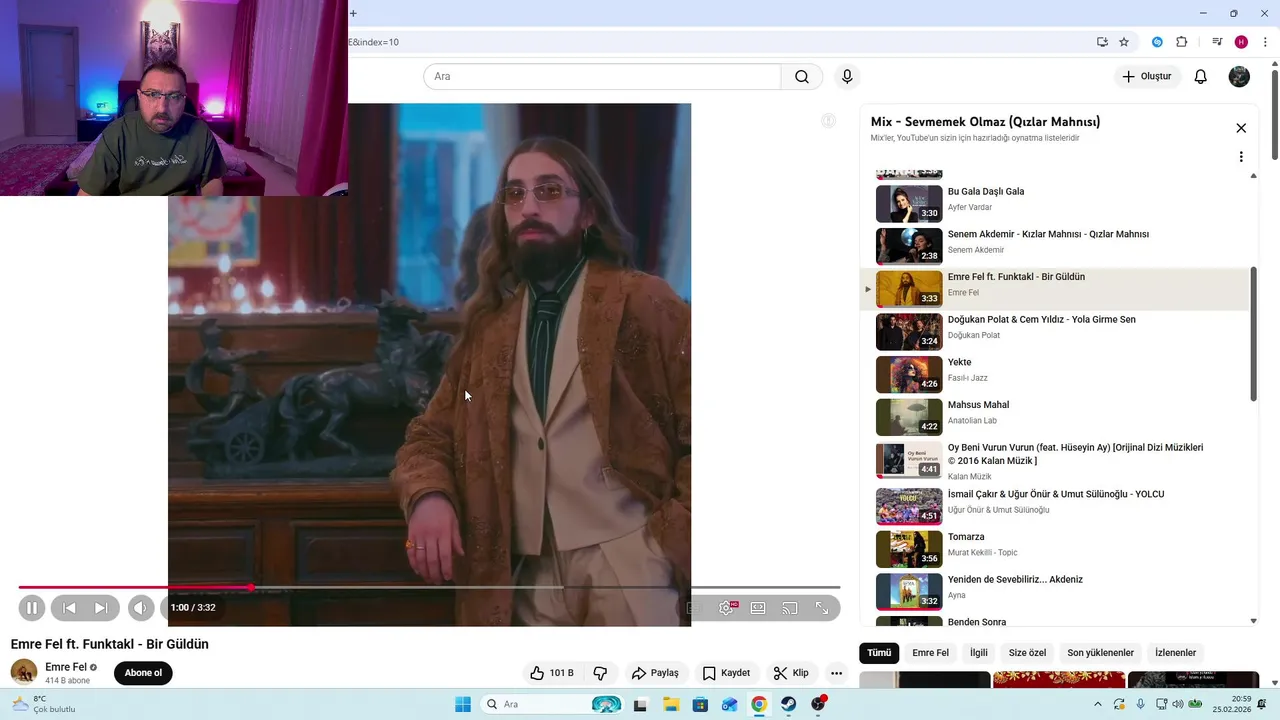Open the system tray volume icon

point(1178,704)
